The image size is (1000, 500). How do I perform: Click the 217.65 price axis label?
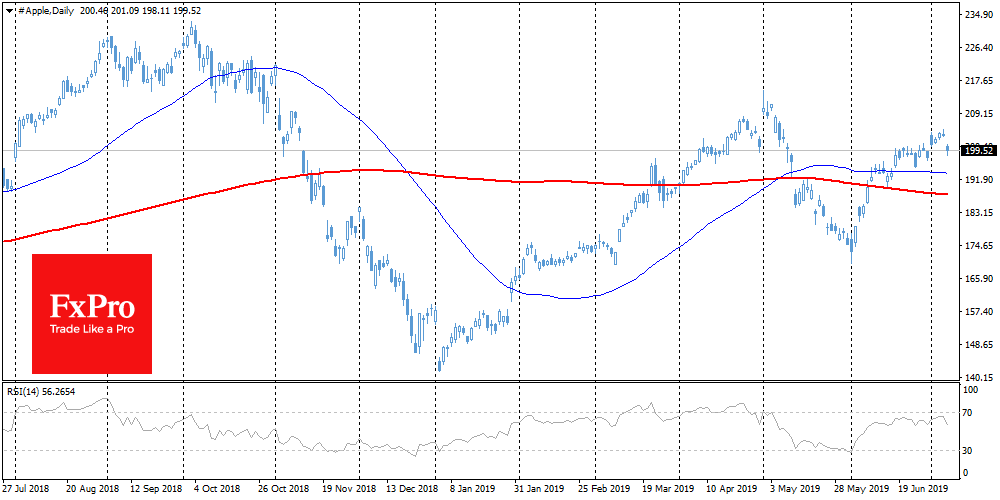(x=978, y=81)
